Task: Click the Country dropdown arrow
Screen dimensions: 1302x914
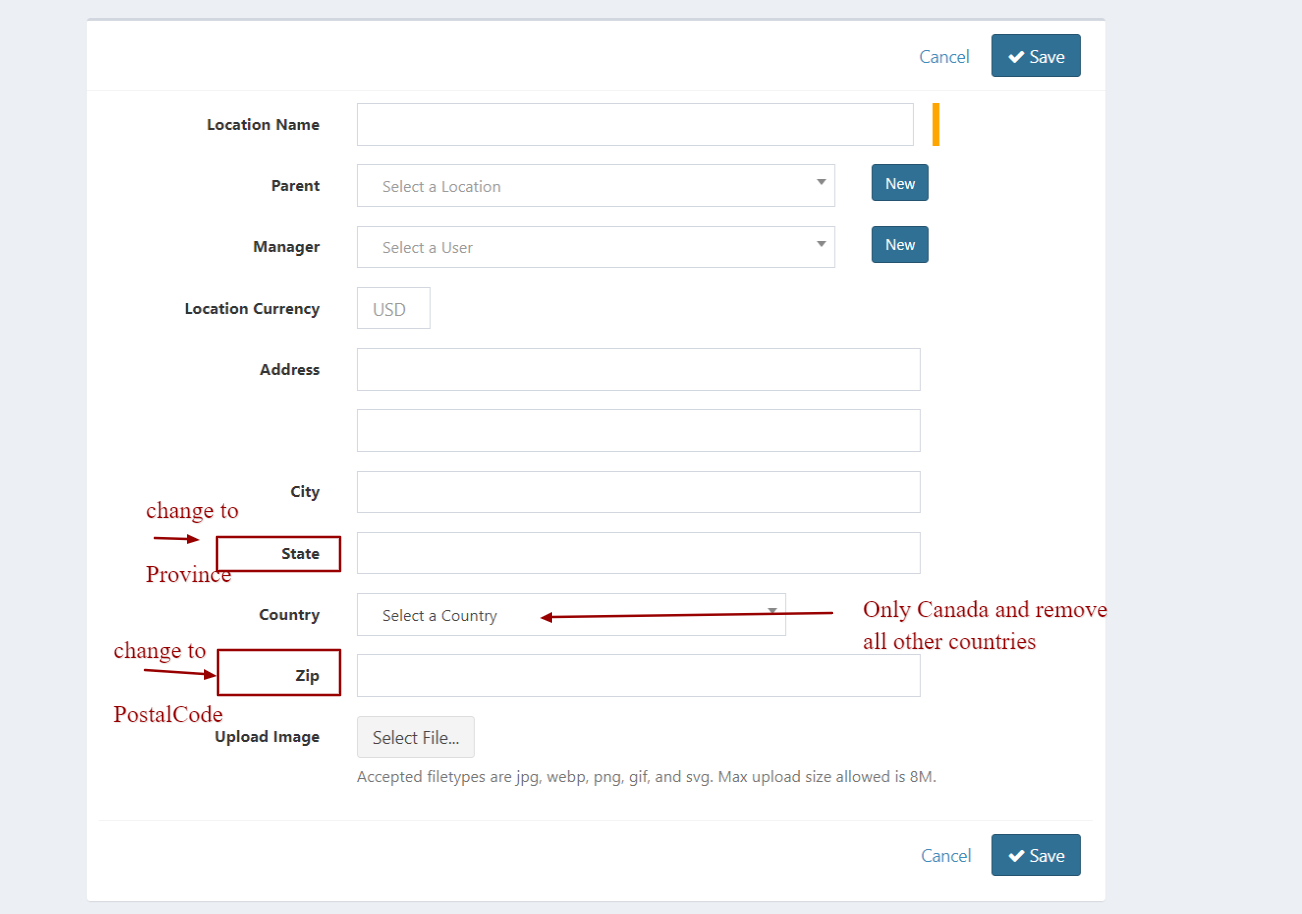Action: [x=772, y=610]
